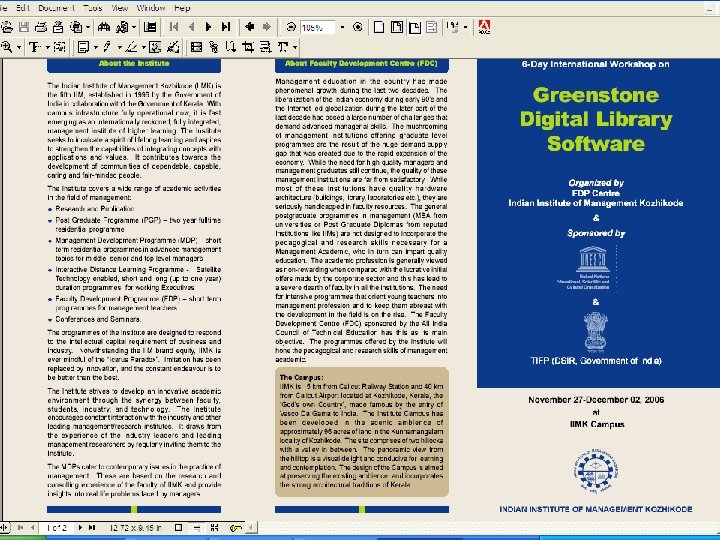Image resolution: width=720 pixels, height=540 pixels.
Task: Select the Pencil markup tool
Action: tap(107, 47)
